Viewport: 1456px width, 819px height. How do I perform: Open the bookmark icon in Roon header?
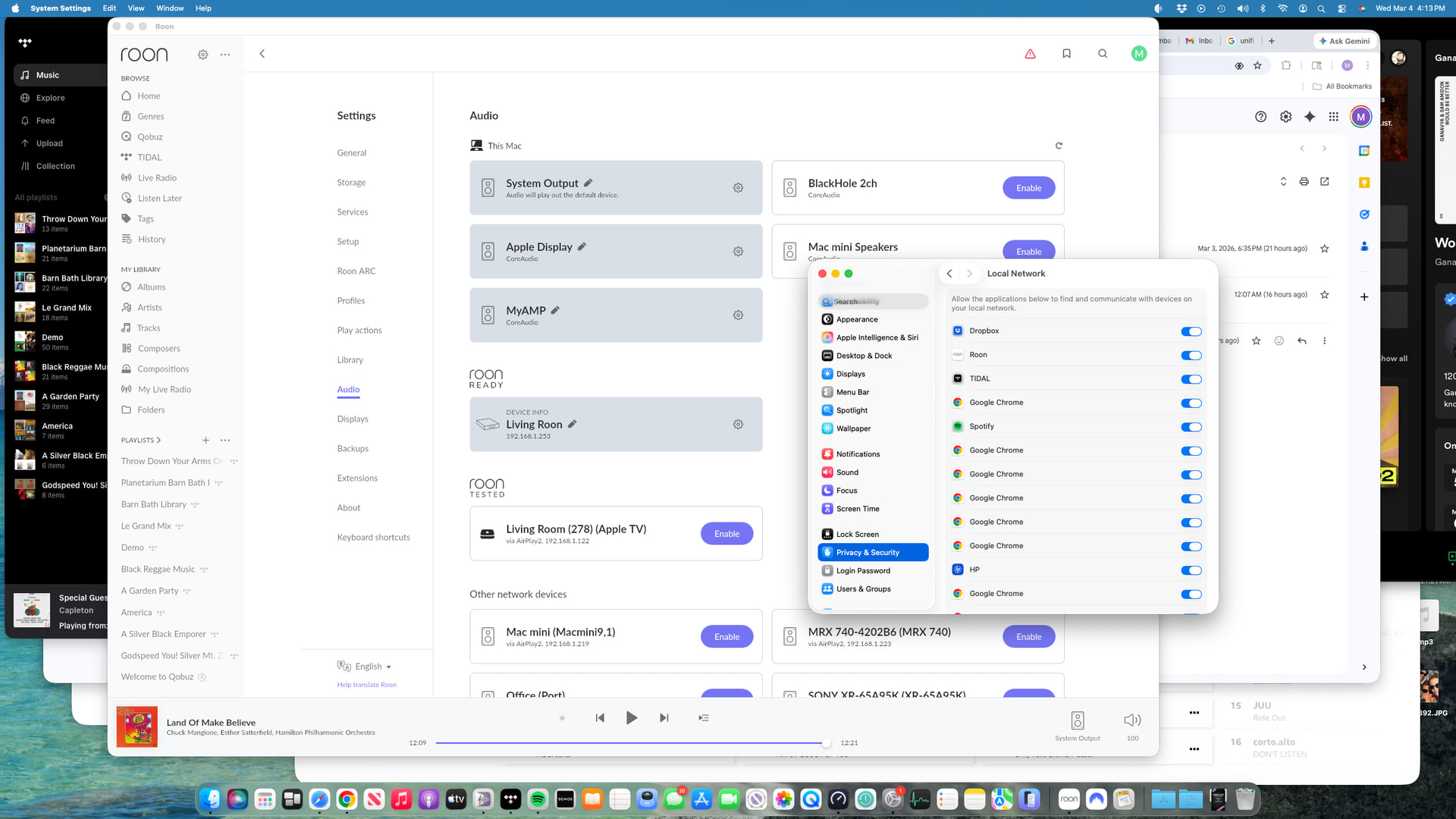point(1066,54)
